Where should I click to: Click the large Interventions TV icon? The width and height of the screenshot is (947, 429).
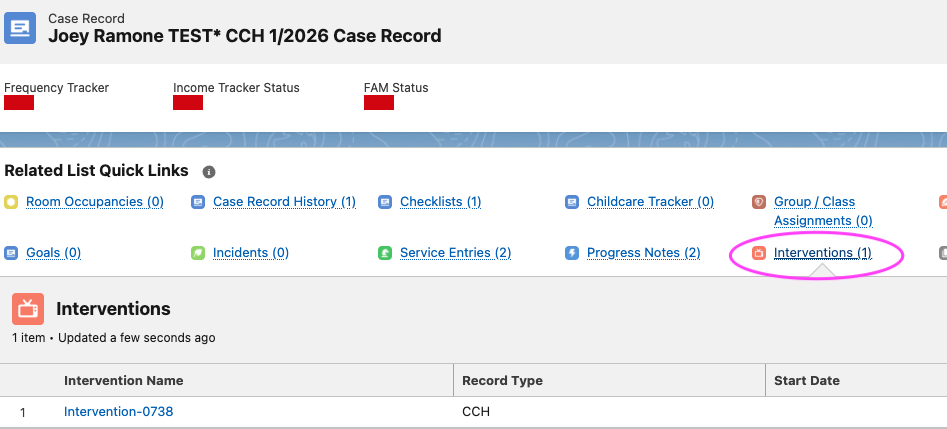point(28,309)
